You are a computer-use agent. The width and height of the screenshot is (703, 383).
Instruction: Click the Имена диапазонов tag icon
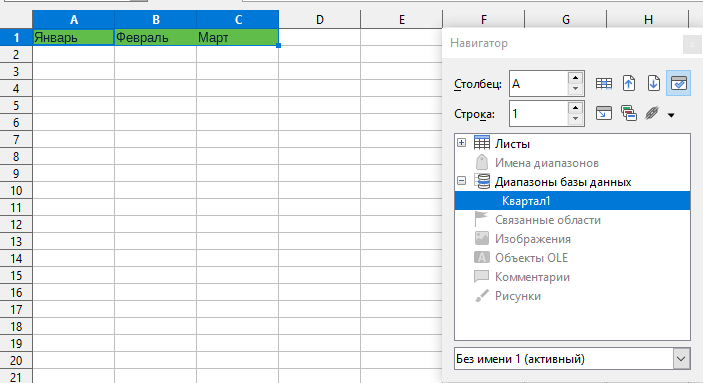[x=482, y=162]
